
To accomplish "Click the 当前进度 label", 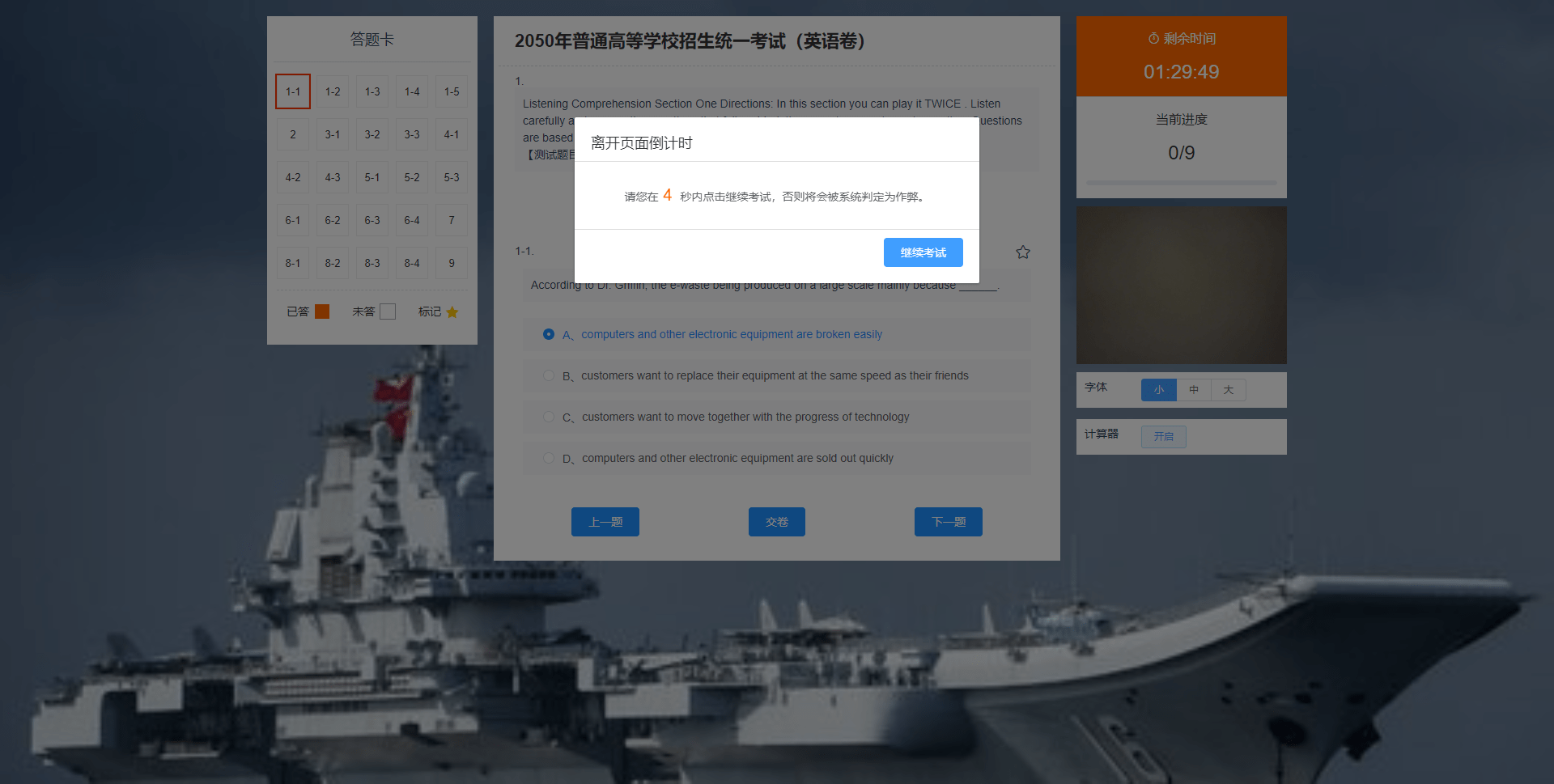I will click(1181, 119).
